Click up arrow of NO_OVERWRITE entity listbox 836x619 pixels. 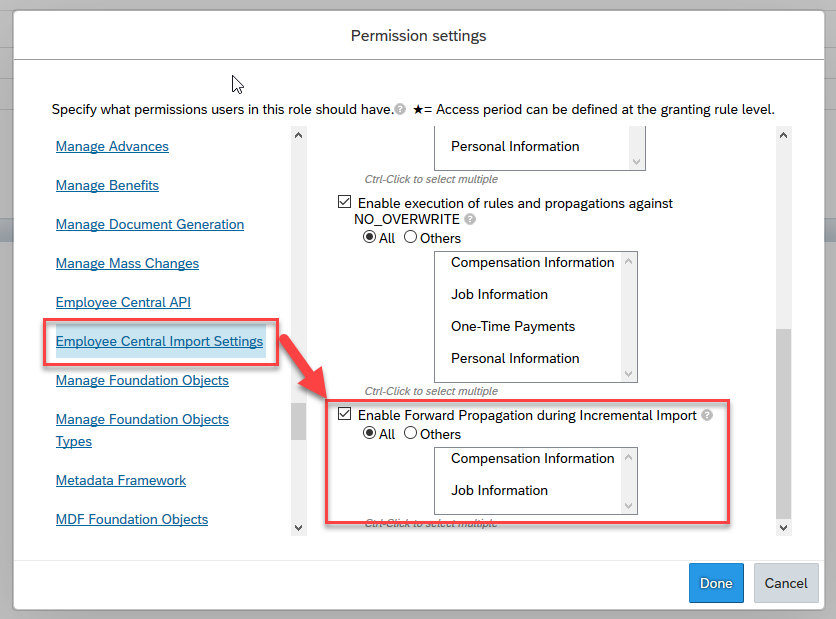click(x=629, y=261)
